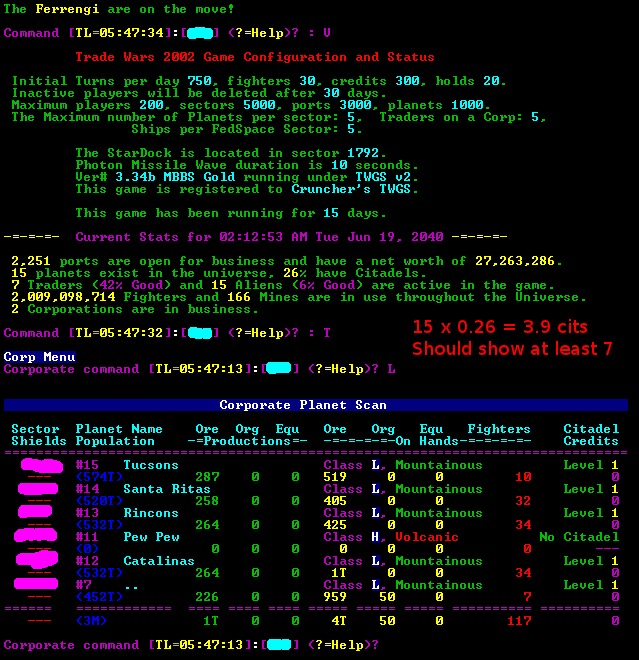Click the 'Should show at least 7' note
This screenshot has width=639, height=660.
coord(512,349)
